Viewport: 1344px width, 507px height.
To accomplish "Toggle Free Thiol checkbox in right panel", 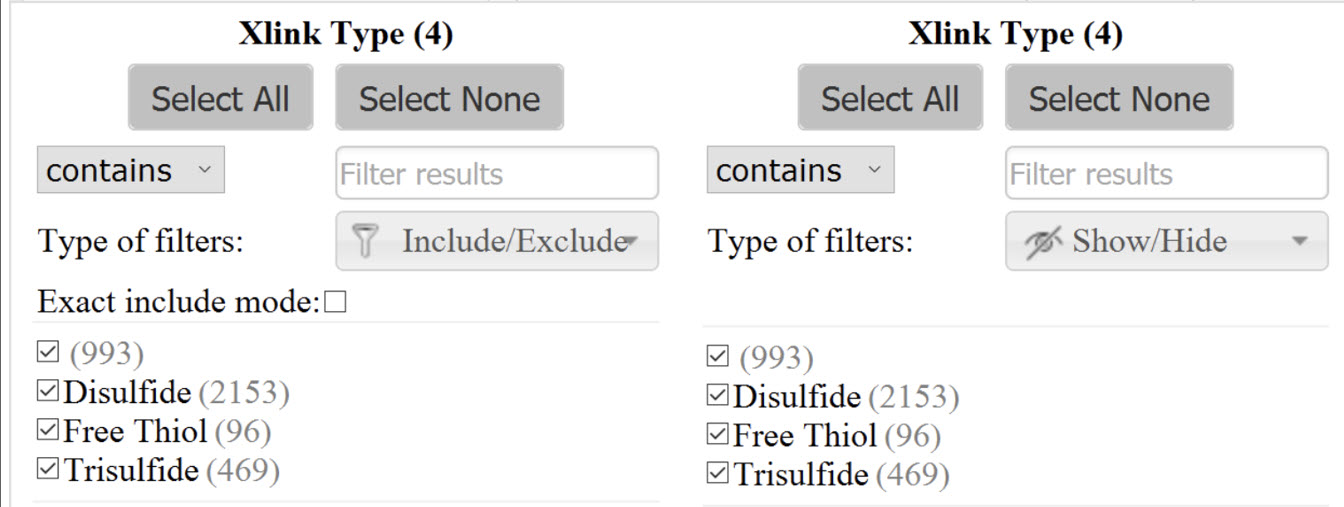I will click(717, 435).
